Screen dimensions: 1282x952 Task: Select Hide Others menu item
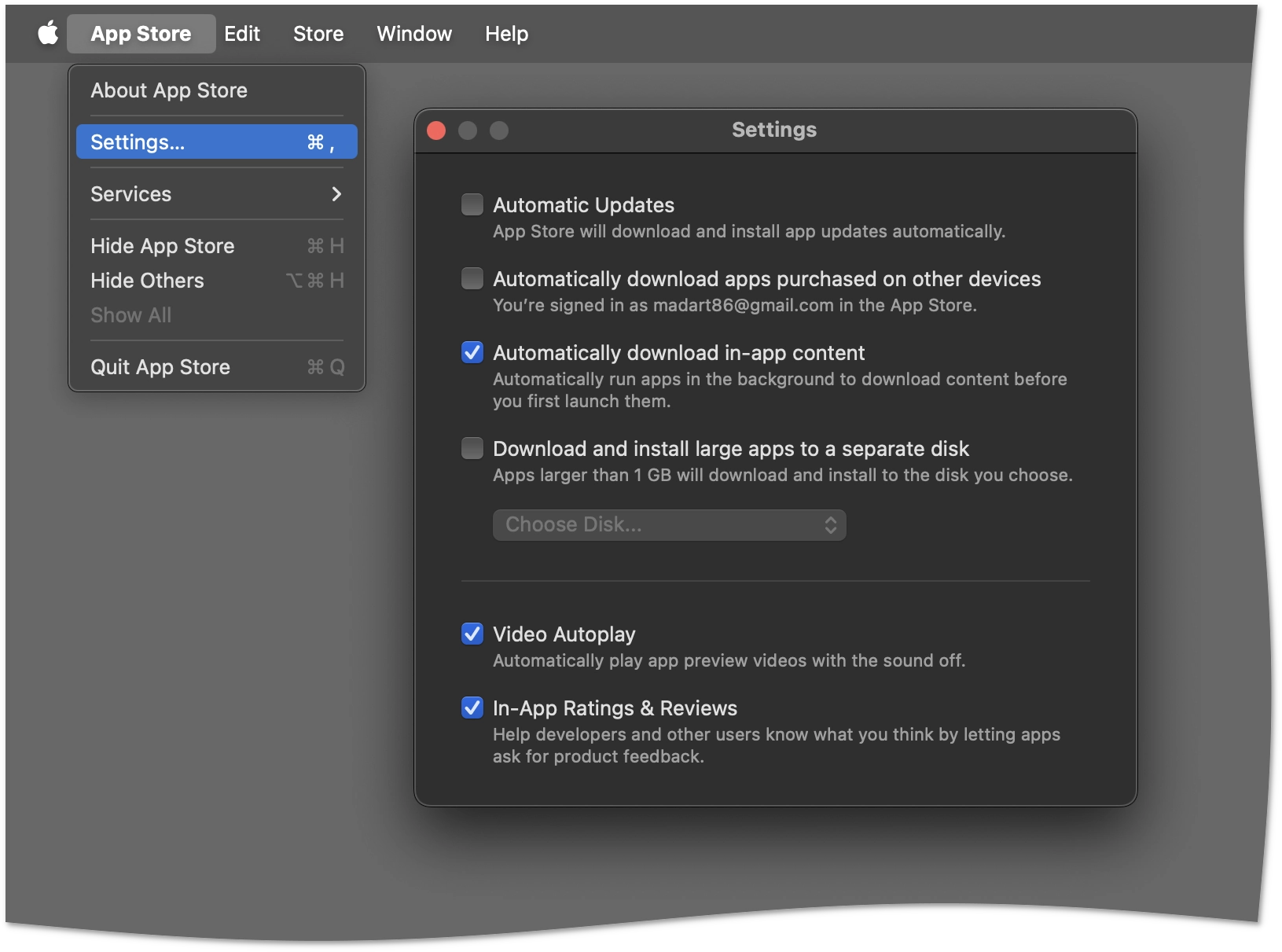pyautogui.click(x=217, y=281)
